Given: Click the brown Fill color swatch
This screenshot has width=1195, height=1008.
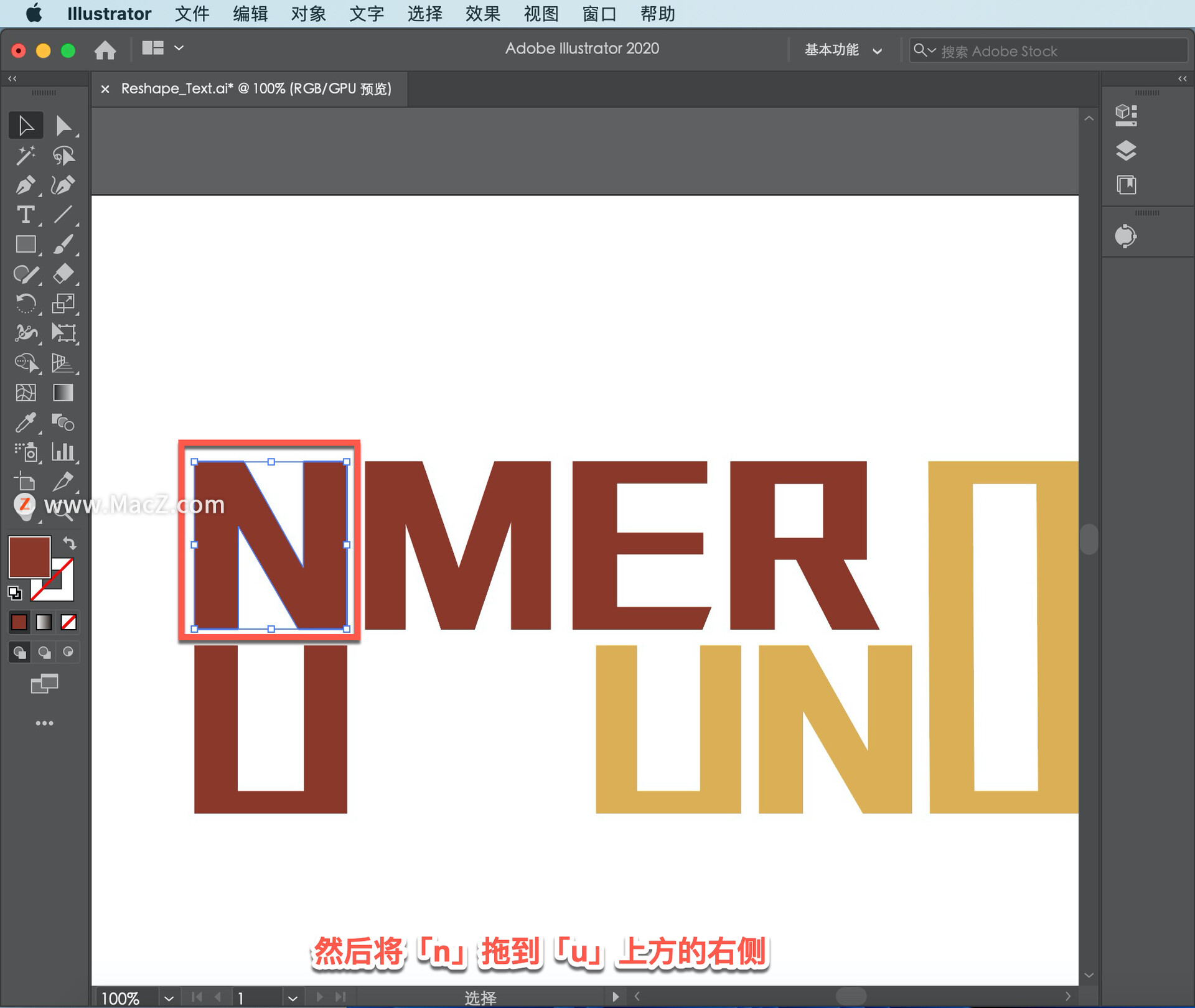Looking at the screenshot, I should pos(28,556).
